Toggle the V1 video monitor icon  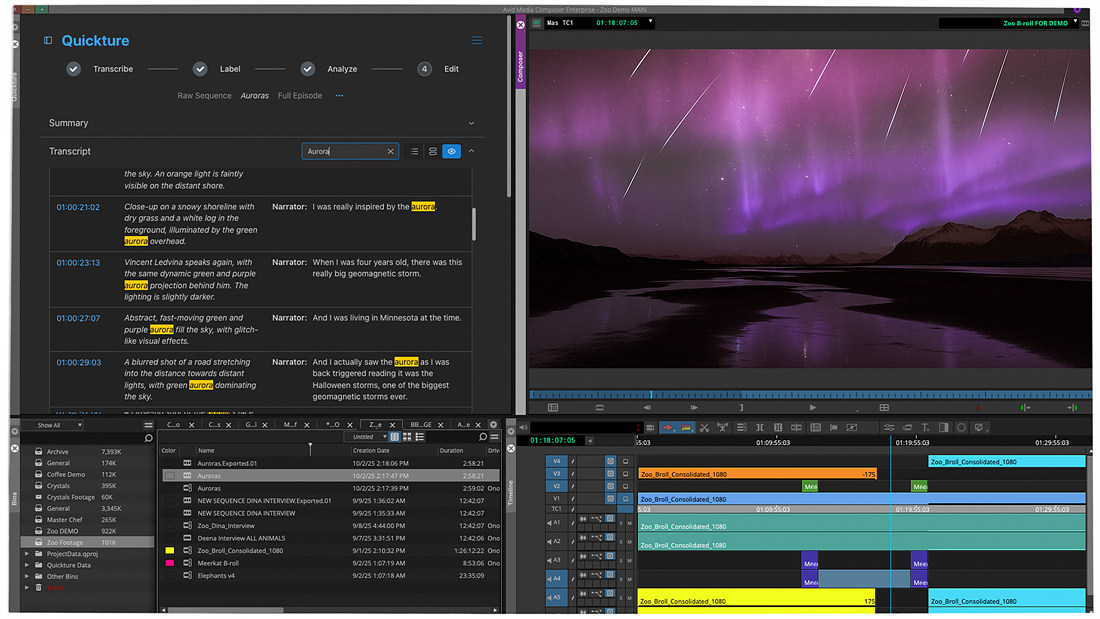click(x=625, y=499)
